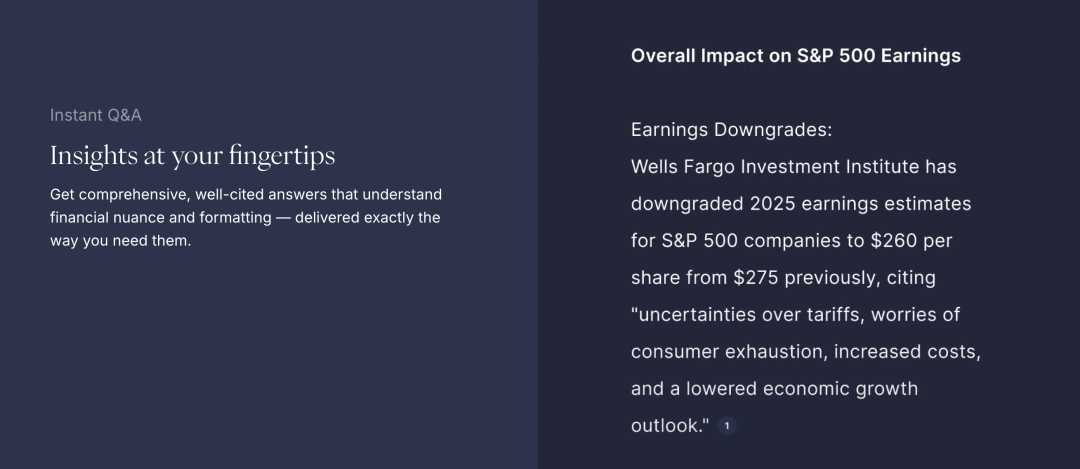Open citation badge number 1
This screenshot has width=1080, height=469.
(727, 426)
